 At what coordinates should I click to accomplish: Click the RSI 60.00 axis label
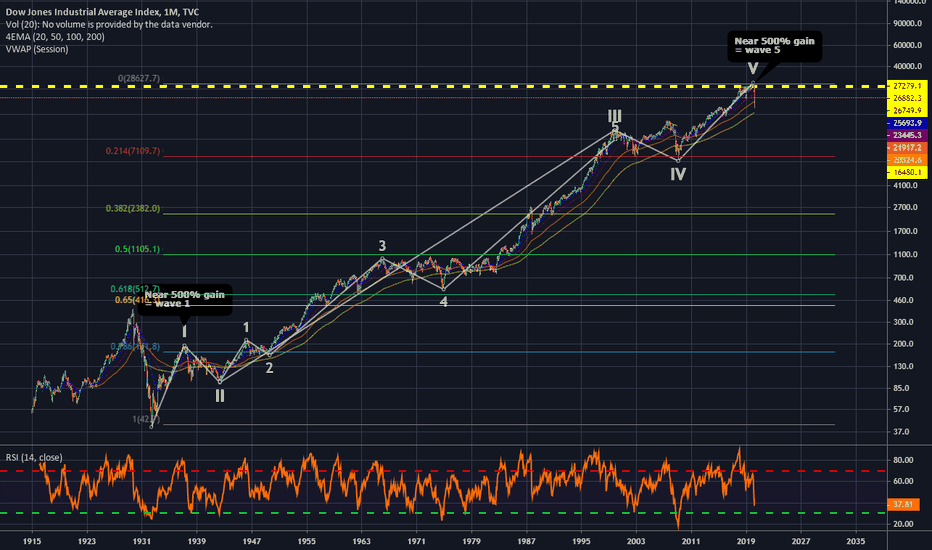pos(903,482)
